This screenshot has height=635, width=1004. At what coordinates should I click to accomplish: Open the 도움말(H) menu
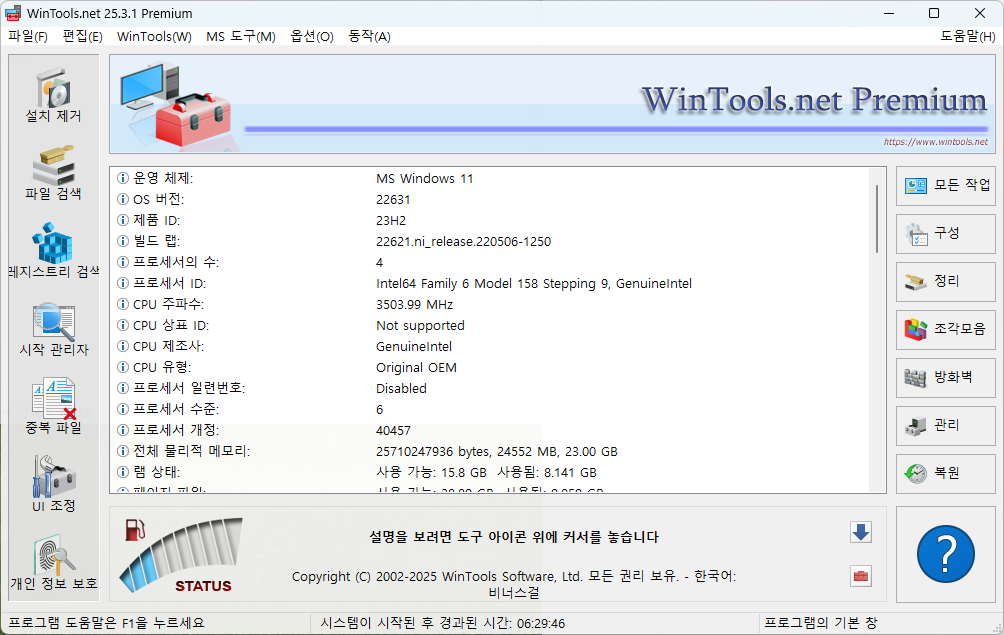pyautogui.click(x=968, y=36)
